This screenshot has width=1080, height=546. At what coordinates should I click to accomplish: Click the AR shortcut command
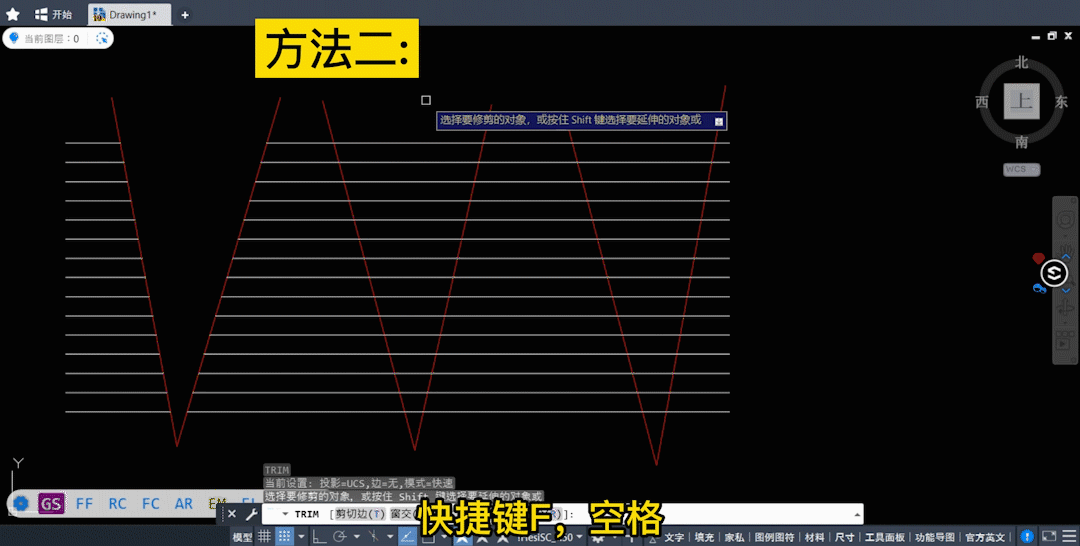click(183, 503)
